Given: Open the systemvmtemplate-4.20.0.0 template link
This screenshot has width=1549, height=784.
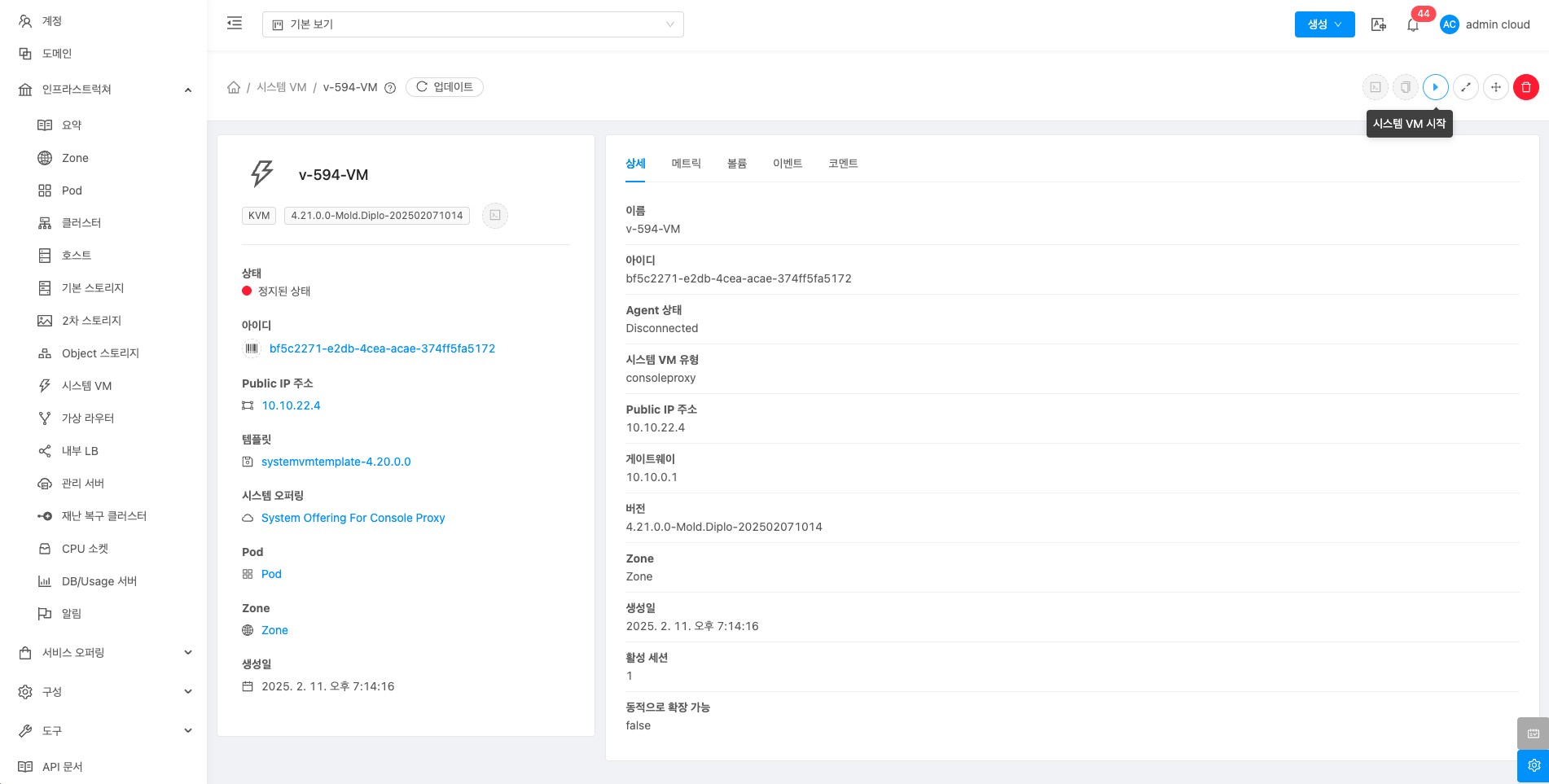Looking at the screenshot, I should 336,462.
